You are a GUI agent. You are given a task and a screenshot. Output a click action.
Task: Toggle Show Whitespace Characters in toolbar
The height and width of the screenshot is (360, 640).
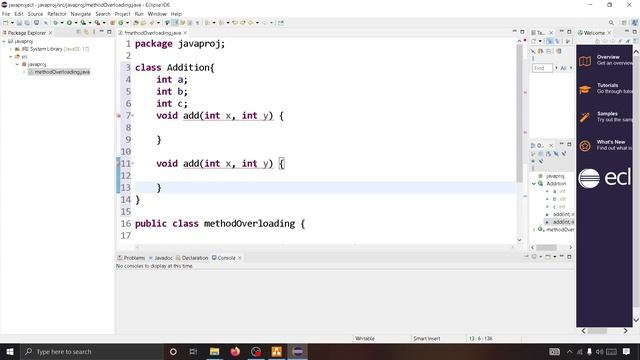pyautogui.click(x=197, y=23)
